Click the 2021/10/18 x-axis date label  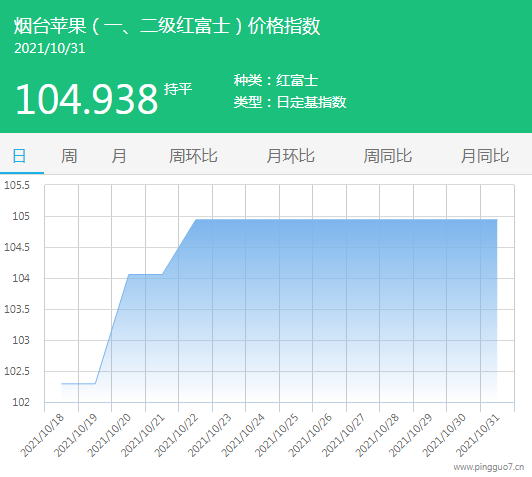click(43, 435)
